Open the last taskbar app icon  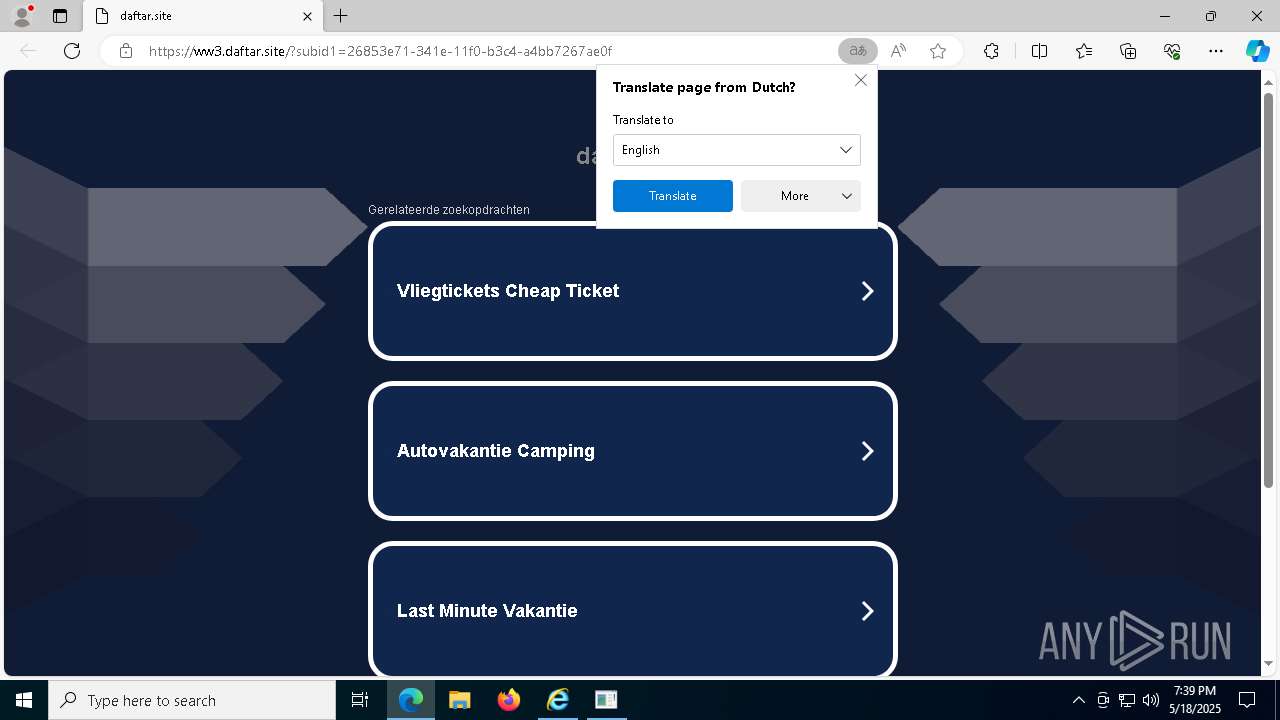click(606, 700)
